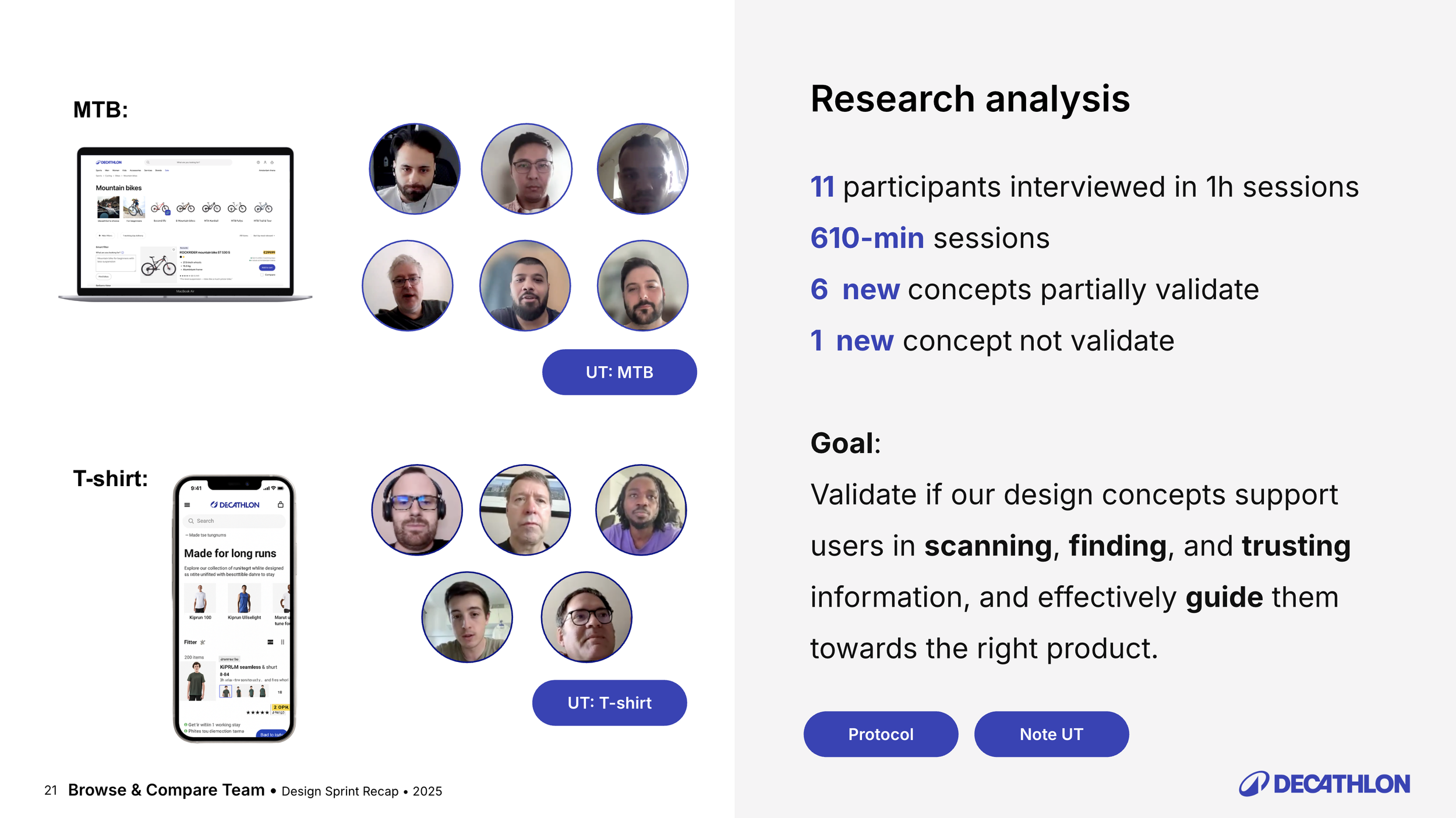Choose first colour variant of KIPRUM seamless shirt
Viewport: 1456px width, 818px height.
click(226, 691)
